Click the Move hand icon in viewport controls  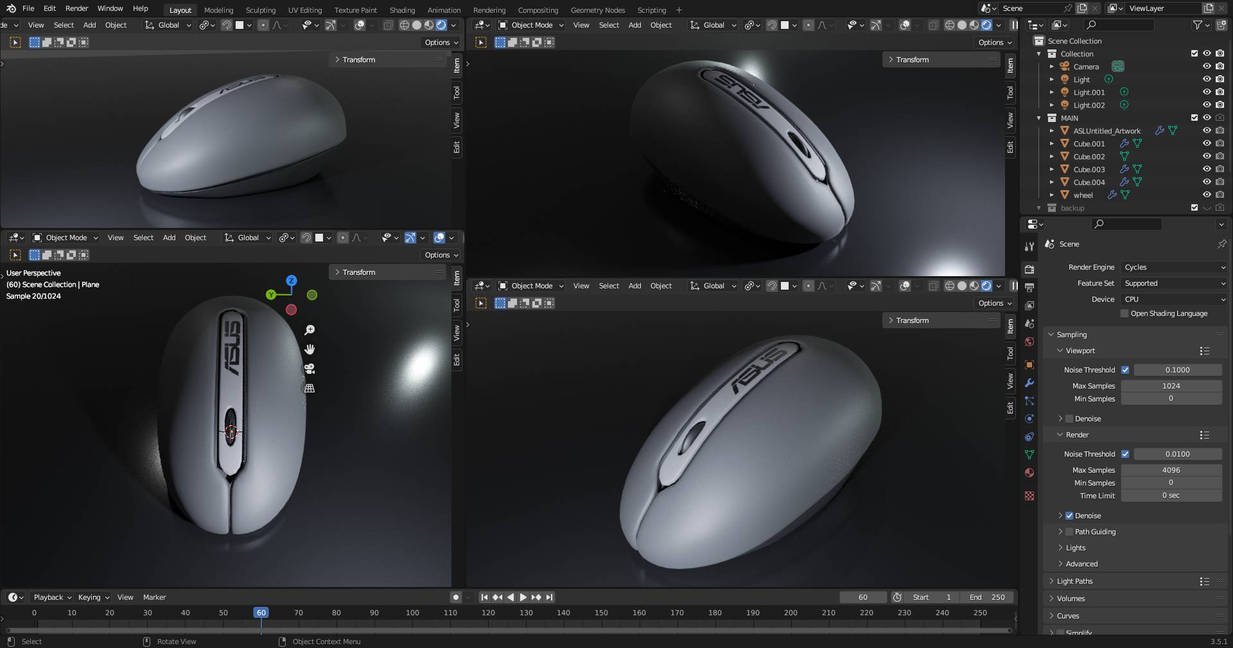click(310, 349)
